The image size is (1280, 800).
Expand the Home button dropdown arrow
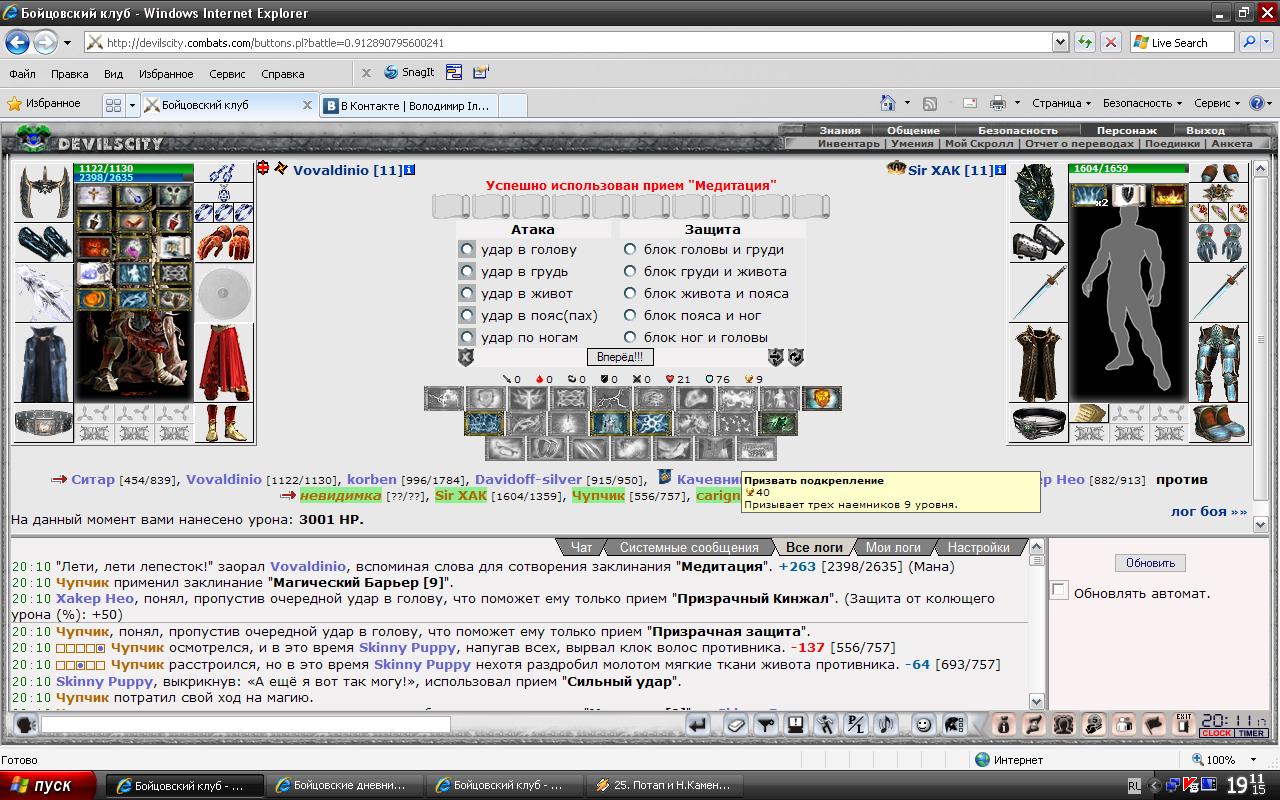tap(907, 103)
